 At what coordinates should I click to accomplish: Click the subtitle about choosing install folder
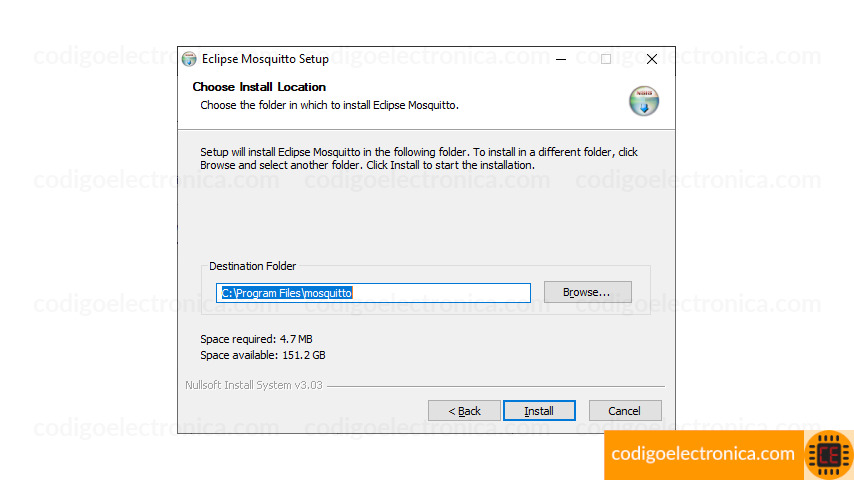pos(330,105)
